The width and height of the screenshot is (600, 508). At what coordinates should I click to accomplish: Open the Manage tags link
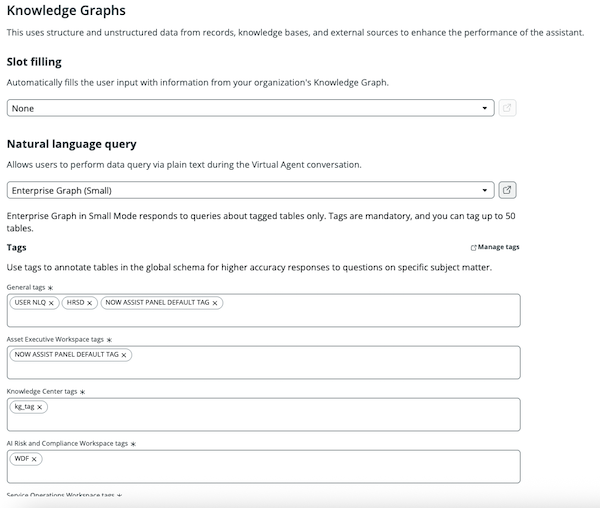pos(495,247)
